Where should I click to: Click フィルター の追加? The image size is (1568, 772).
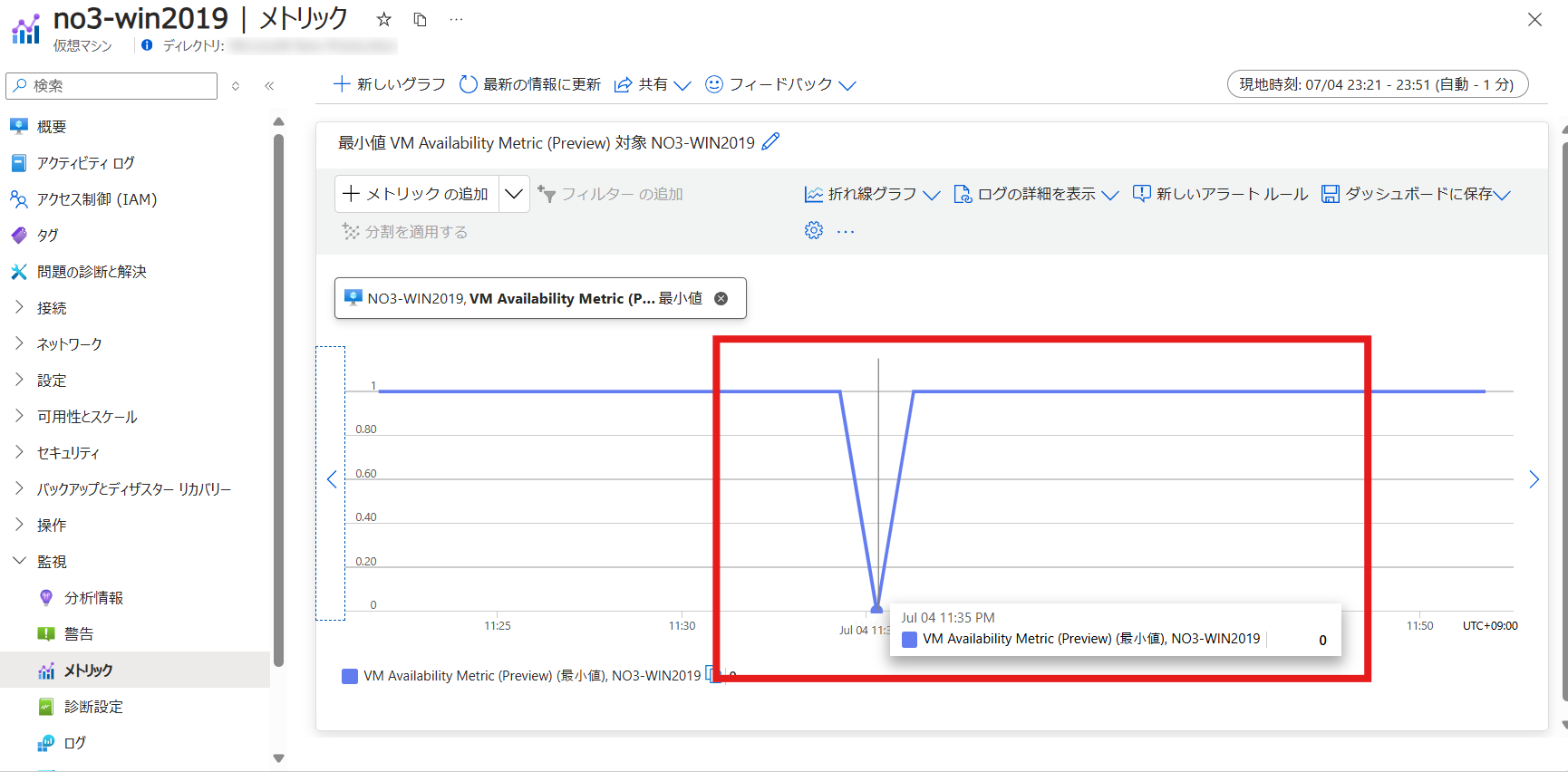pos(610,194)
